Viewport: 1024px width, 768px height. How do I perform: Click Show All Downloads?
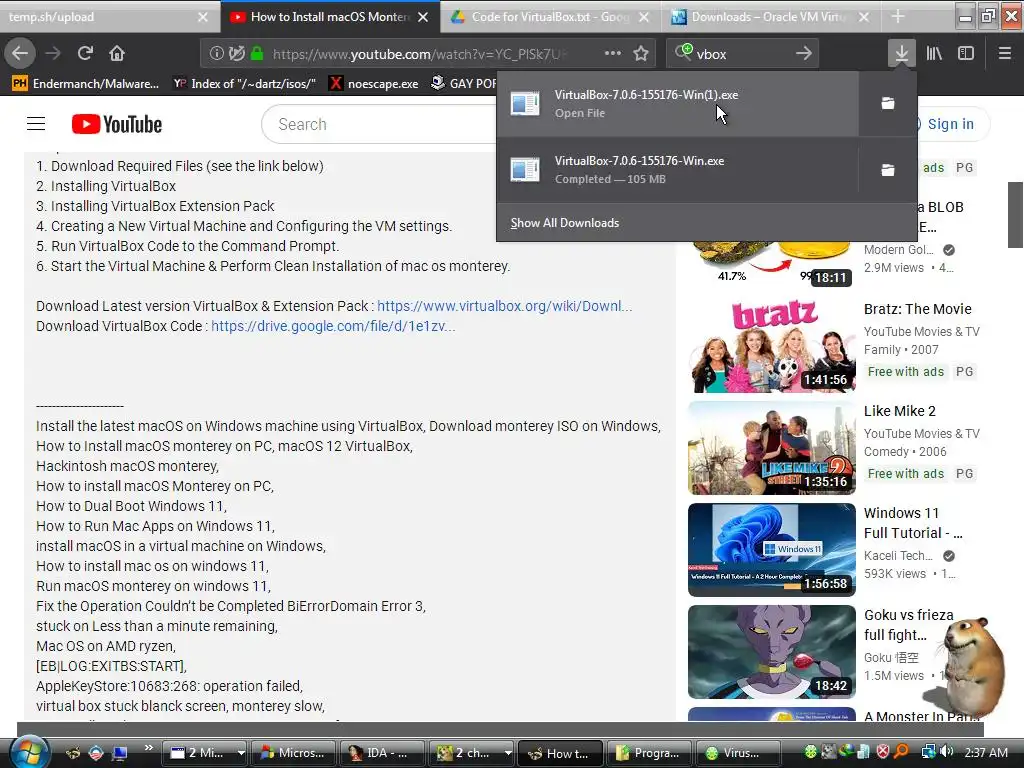564,223
